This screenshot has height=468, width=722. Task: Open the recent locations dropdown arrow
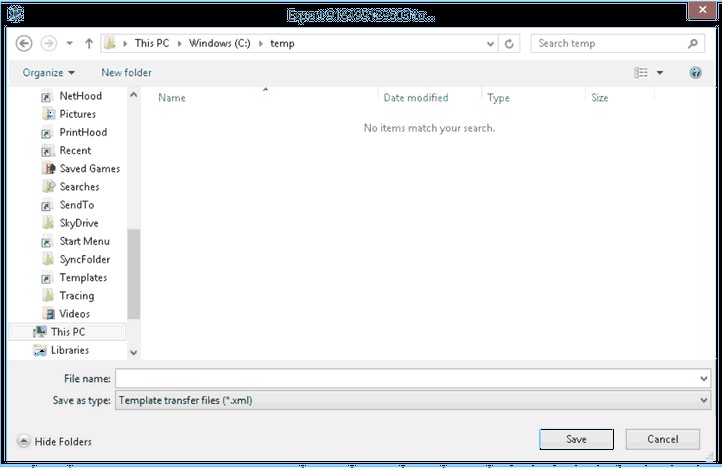tap(69, 44)
